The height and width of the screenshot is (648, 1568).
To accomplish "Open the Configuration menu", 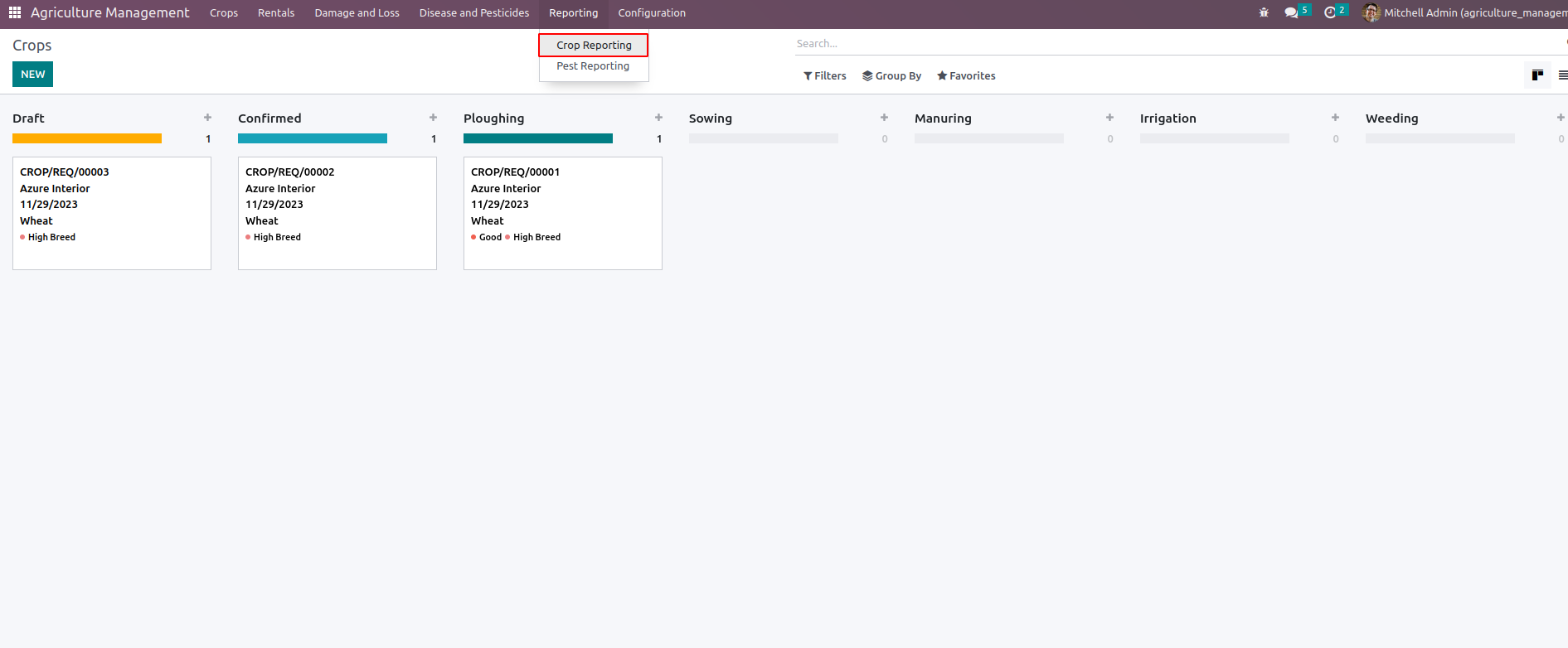I will point(652,13).
